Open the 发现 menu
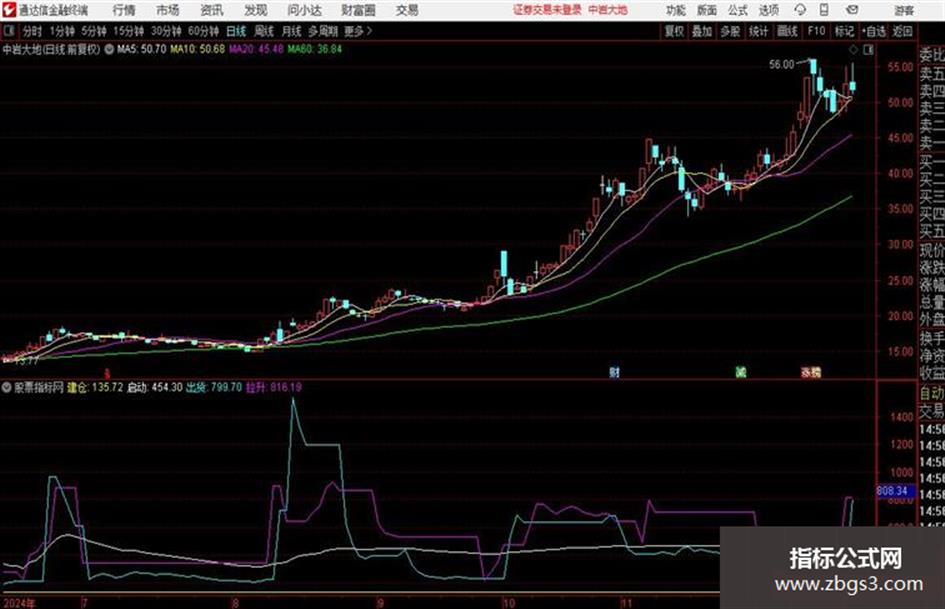Image resolution: width=945 pixels, height=609 pixels. click(256, 10)
